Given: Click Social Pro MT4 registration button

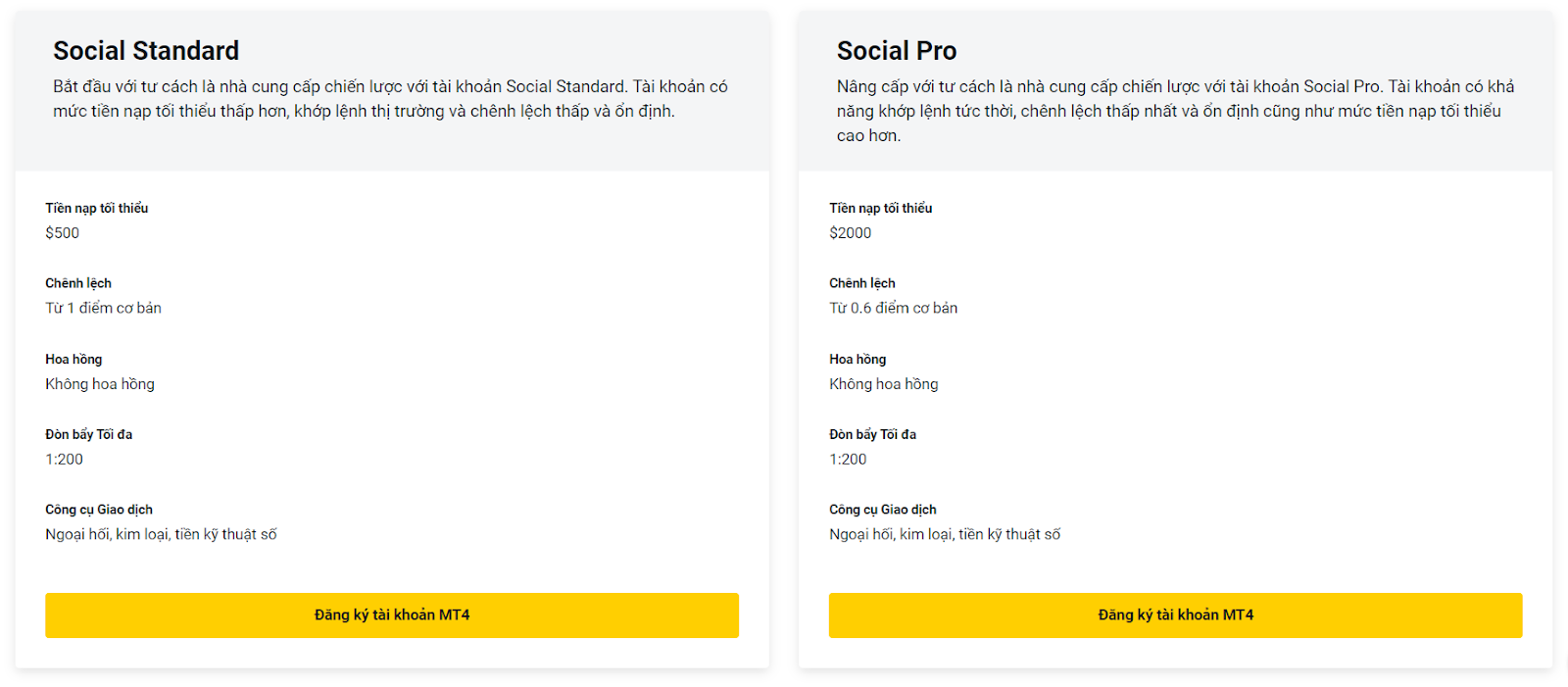Looking at the screenshot, I should (1176, 615).
